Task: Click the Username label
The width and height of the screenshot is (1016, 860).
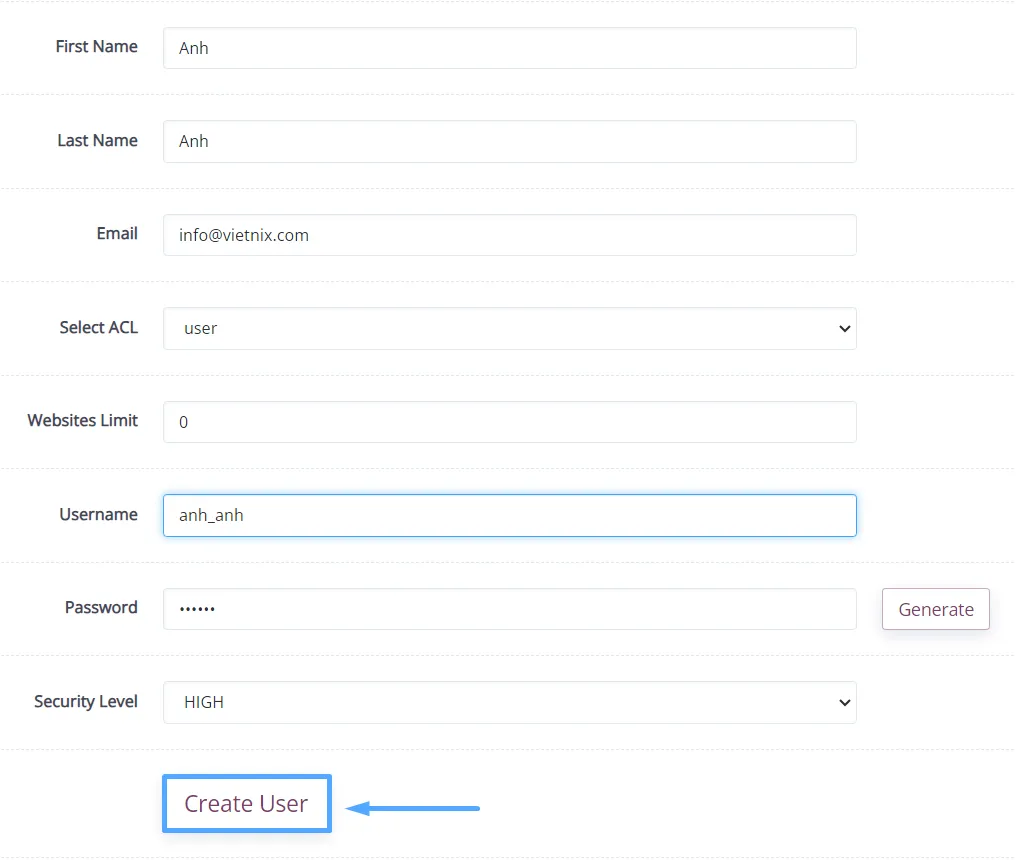Action: [x=98, y=514]
